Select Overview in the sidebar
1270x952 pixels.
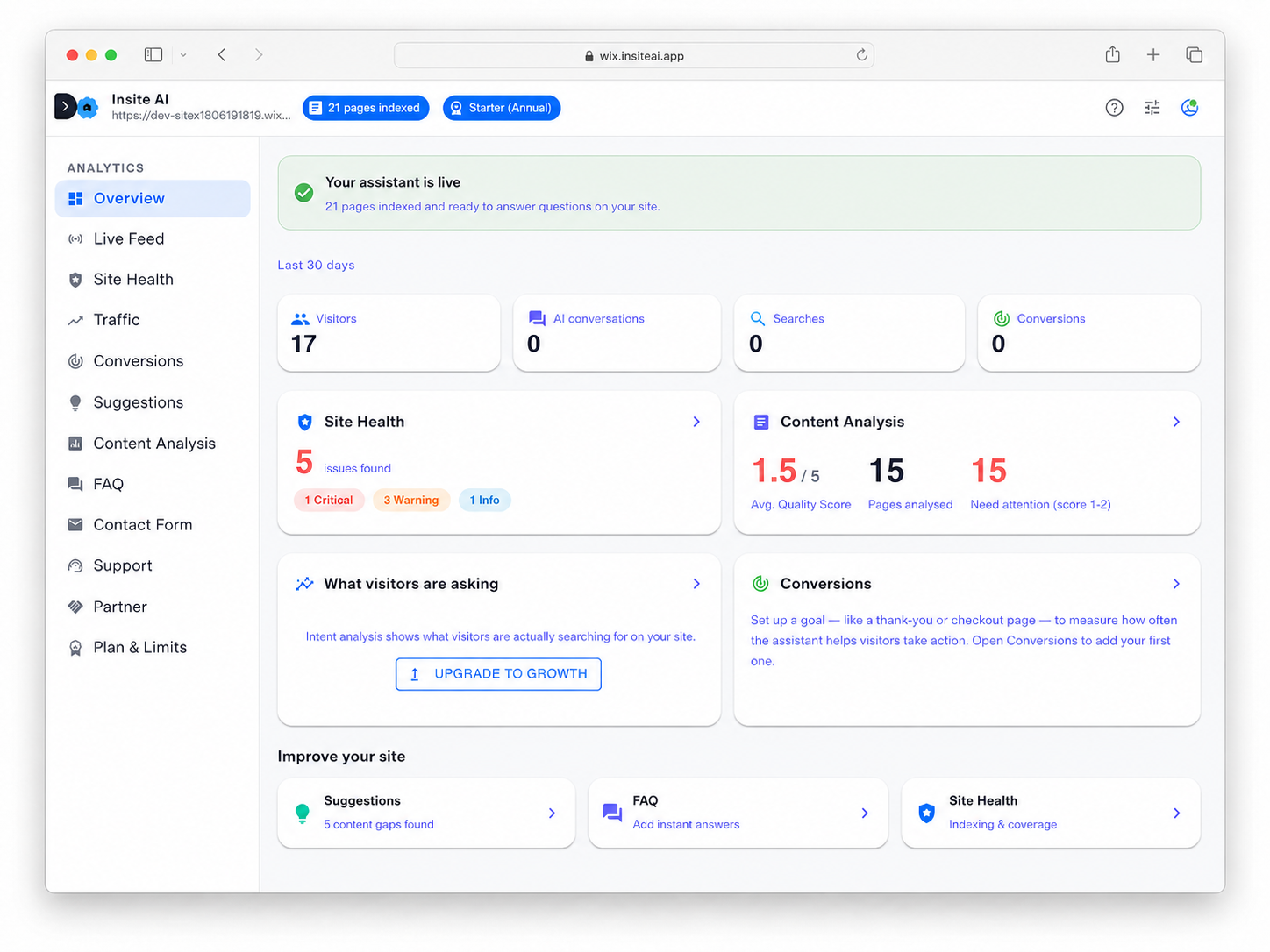click(x=153, y=199)
